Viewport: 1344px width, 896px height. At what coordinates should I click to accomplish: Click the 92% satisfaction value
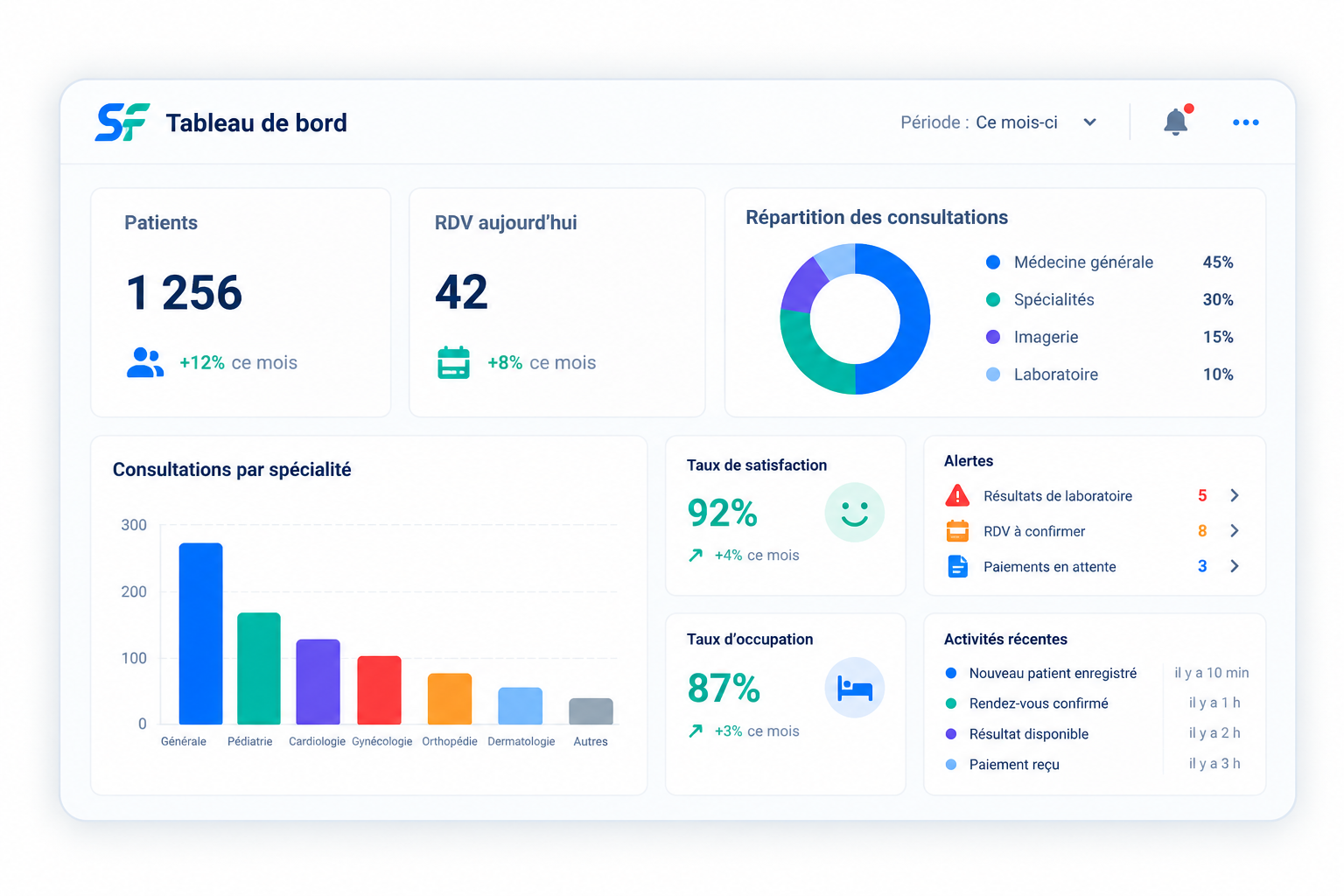[x=723, y=513]
